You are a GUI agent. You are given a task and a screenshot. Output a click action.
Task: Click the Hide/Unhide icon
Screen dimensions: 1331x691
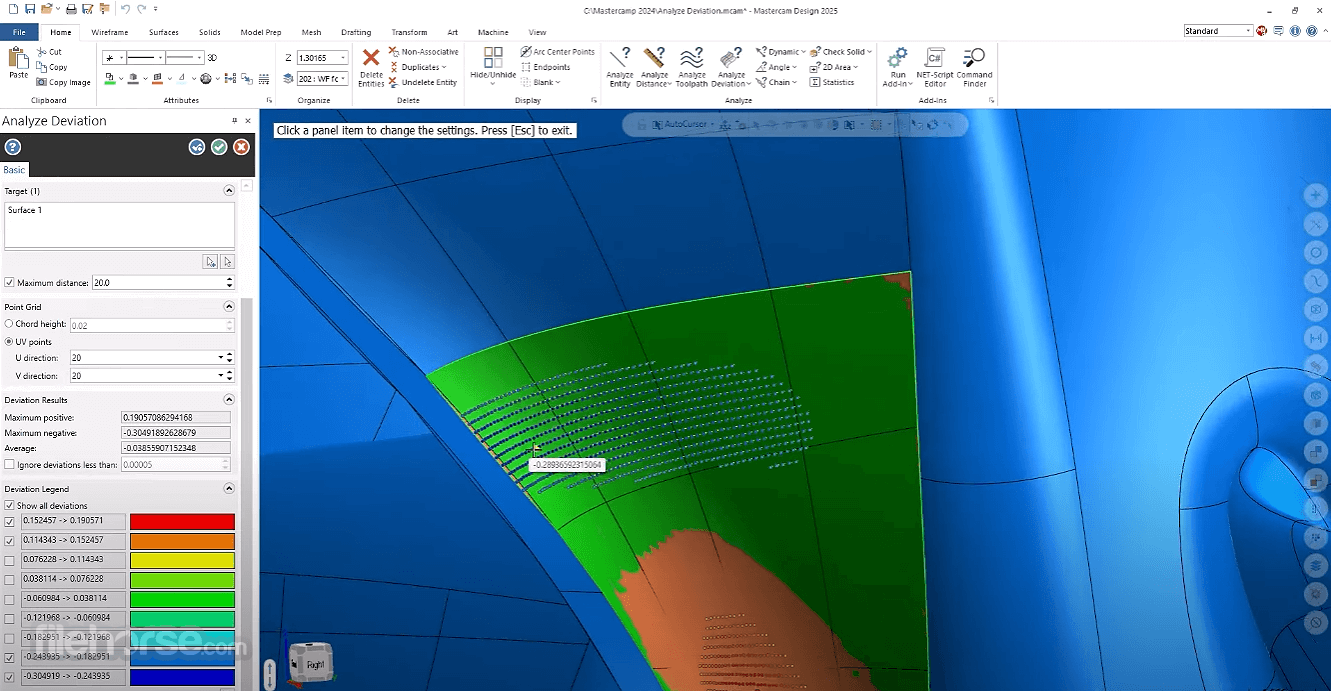493,58
